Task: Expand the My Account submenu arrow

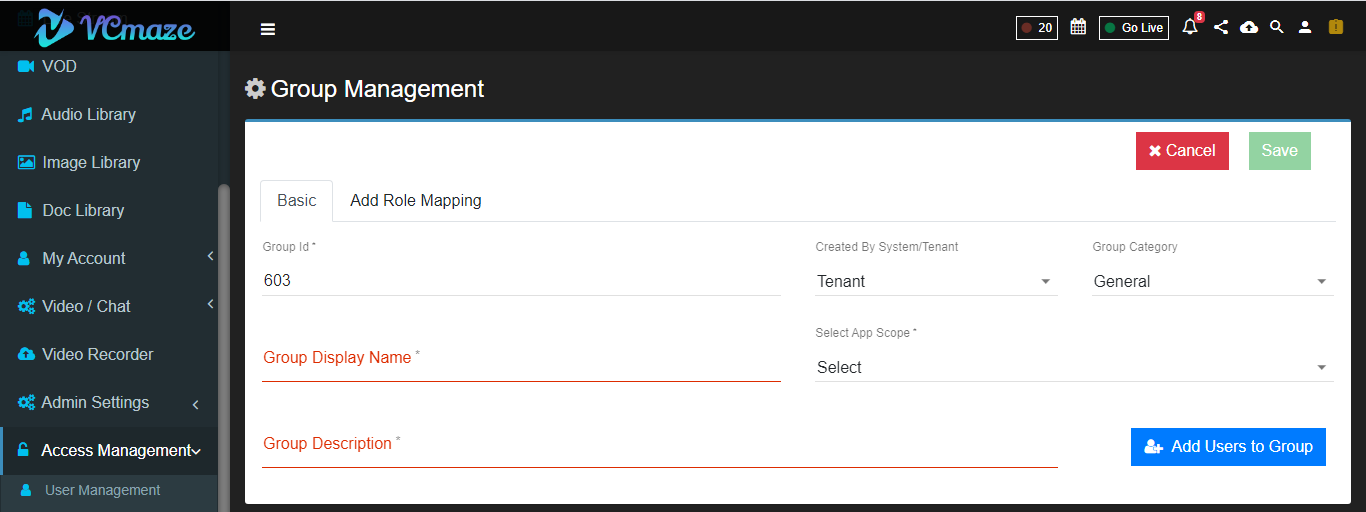Action: click(210, 257)
